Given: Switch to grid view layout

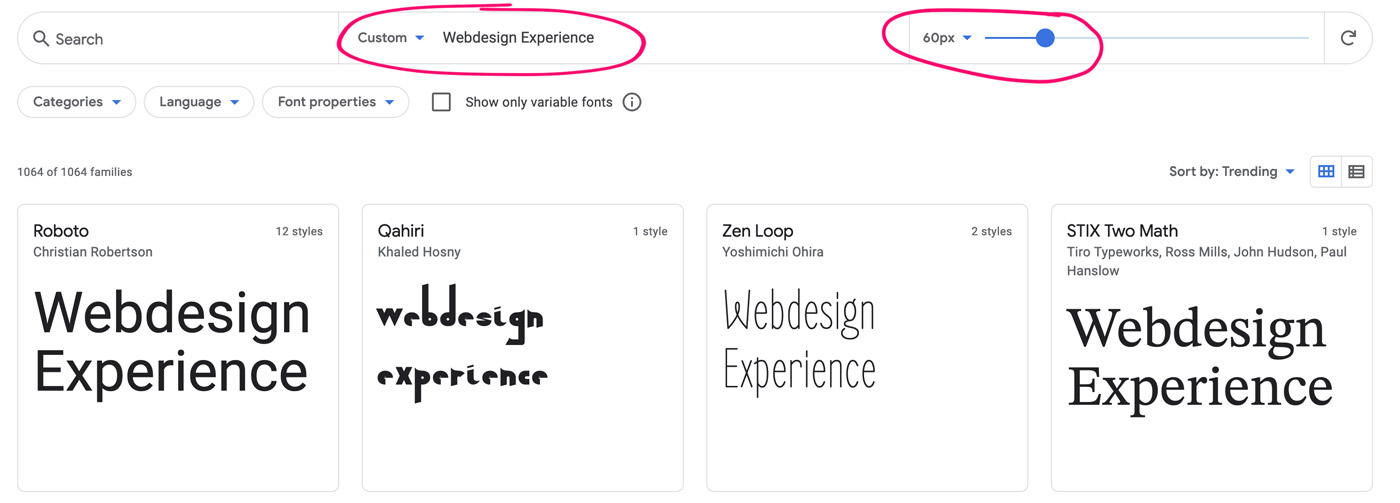Looking at the screenshot, I should [x=1326, y=172].
